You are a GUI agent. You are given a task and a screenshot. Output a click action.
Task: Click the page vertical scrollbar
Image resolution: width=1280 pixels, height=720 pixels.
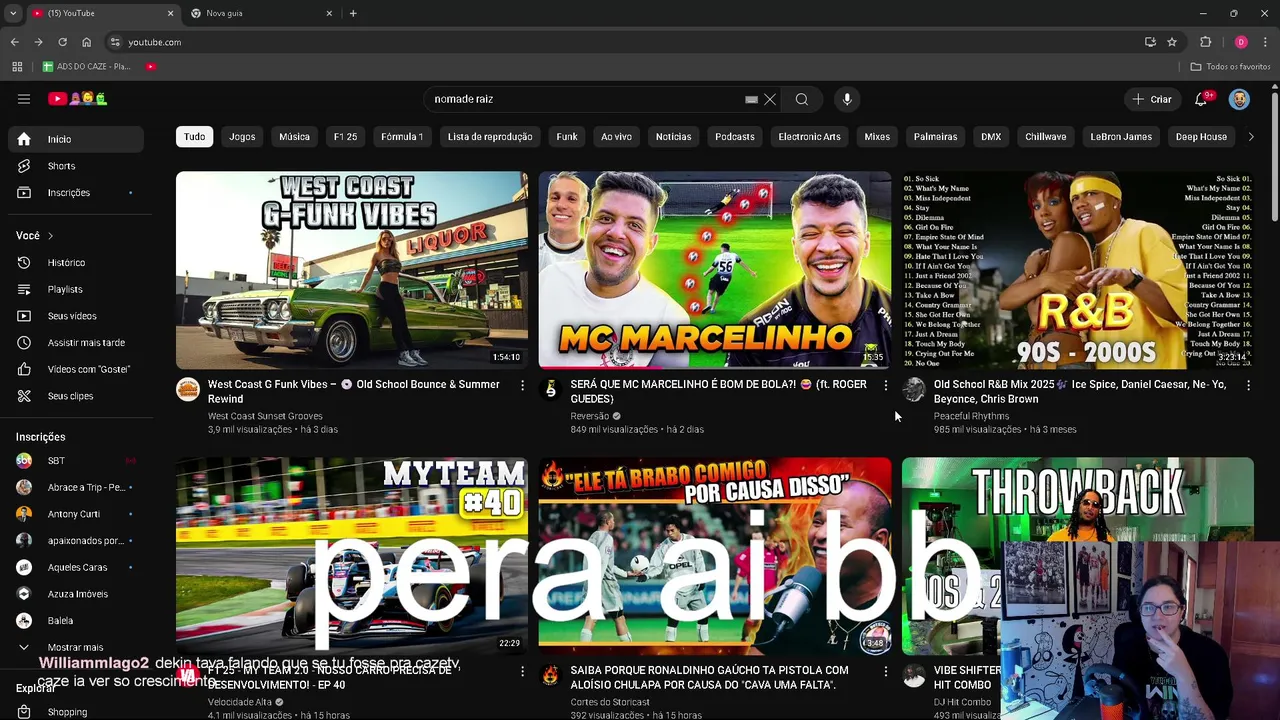click(1275, 157)
